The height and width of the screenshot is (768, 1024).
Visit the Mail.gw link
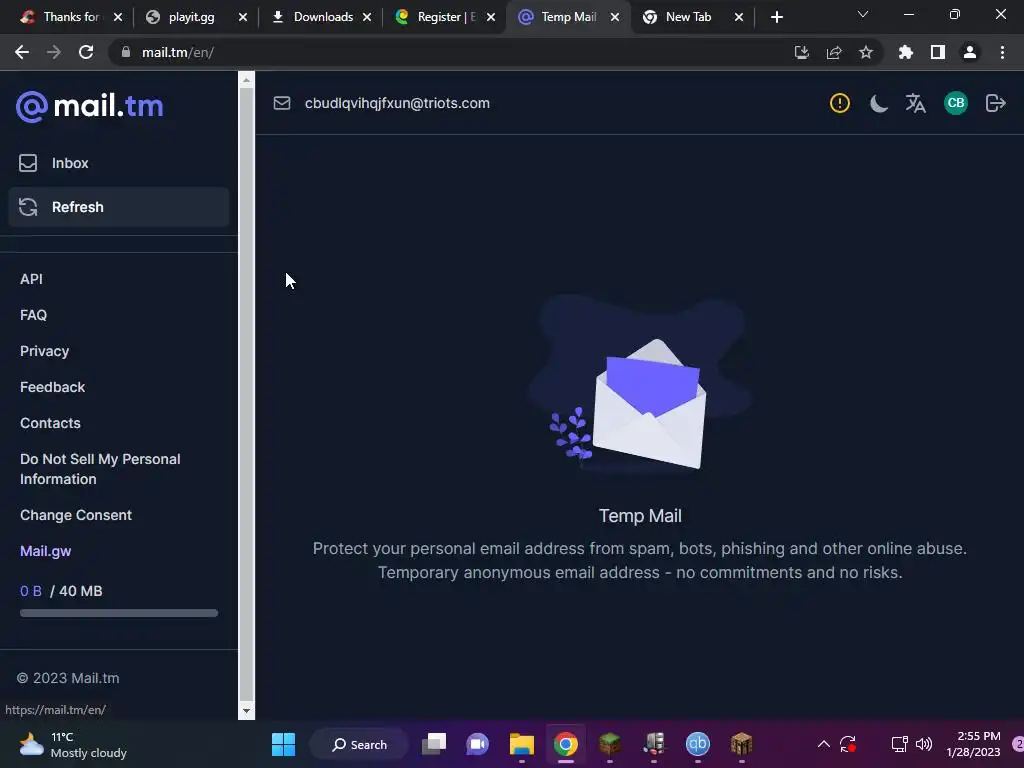[x=46, y=551]
